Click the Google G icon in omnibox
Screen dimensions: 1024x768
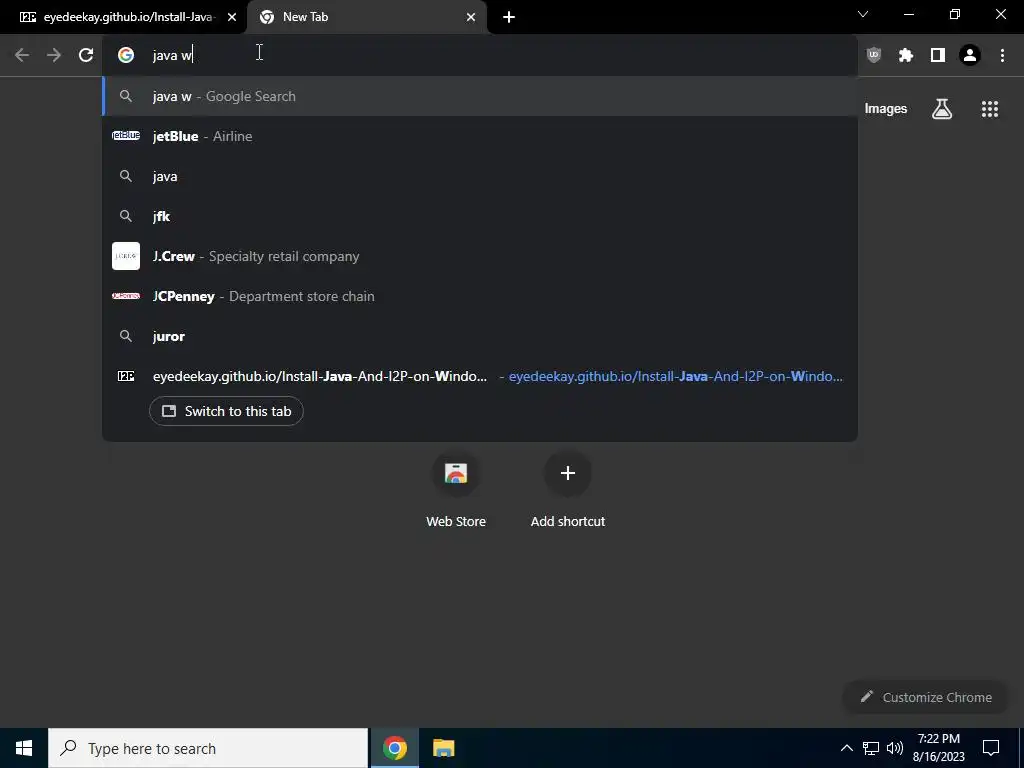[125, 56]
